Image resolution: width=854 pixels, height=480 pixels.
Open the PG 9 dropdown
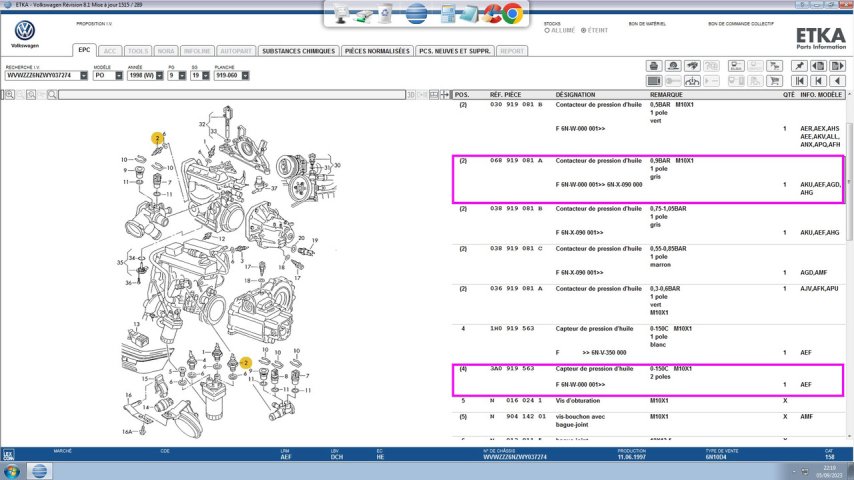click(x=182, y=76)
